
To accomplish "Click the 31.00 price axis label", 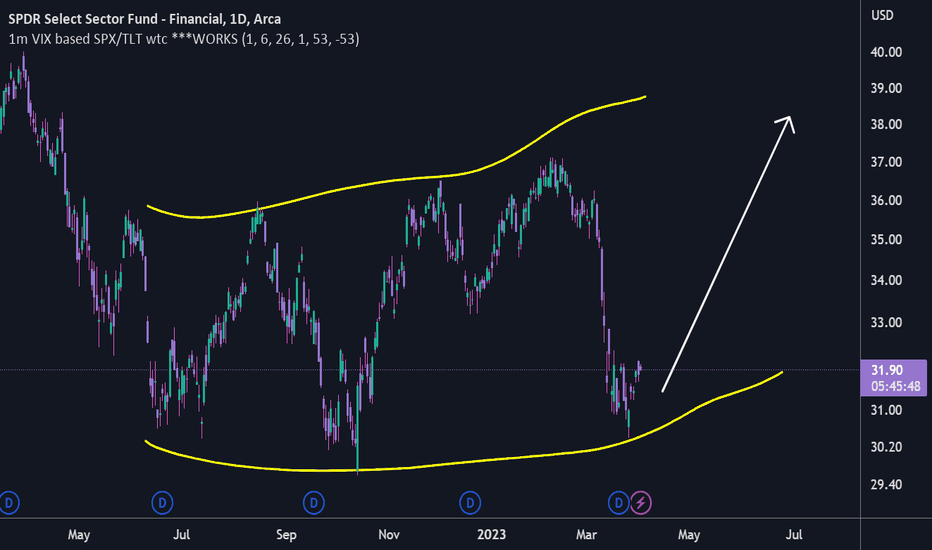I will tap(886, 410).
